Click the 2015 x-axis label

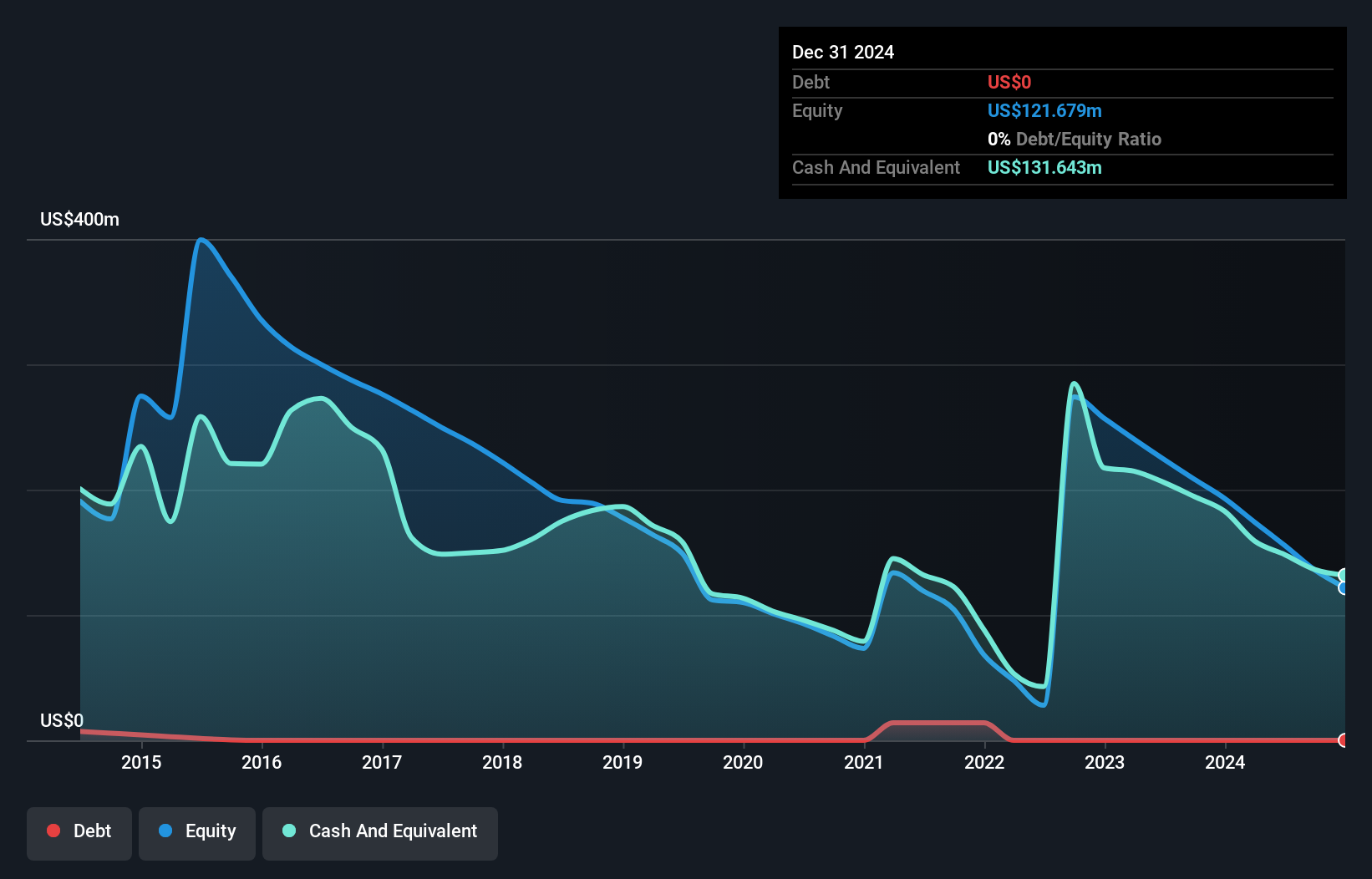point(141,762)
